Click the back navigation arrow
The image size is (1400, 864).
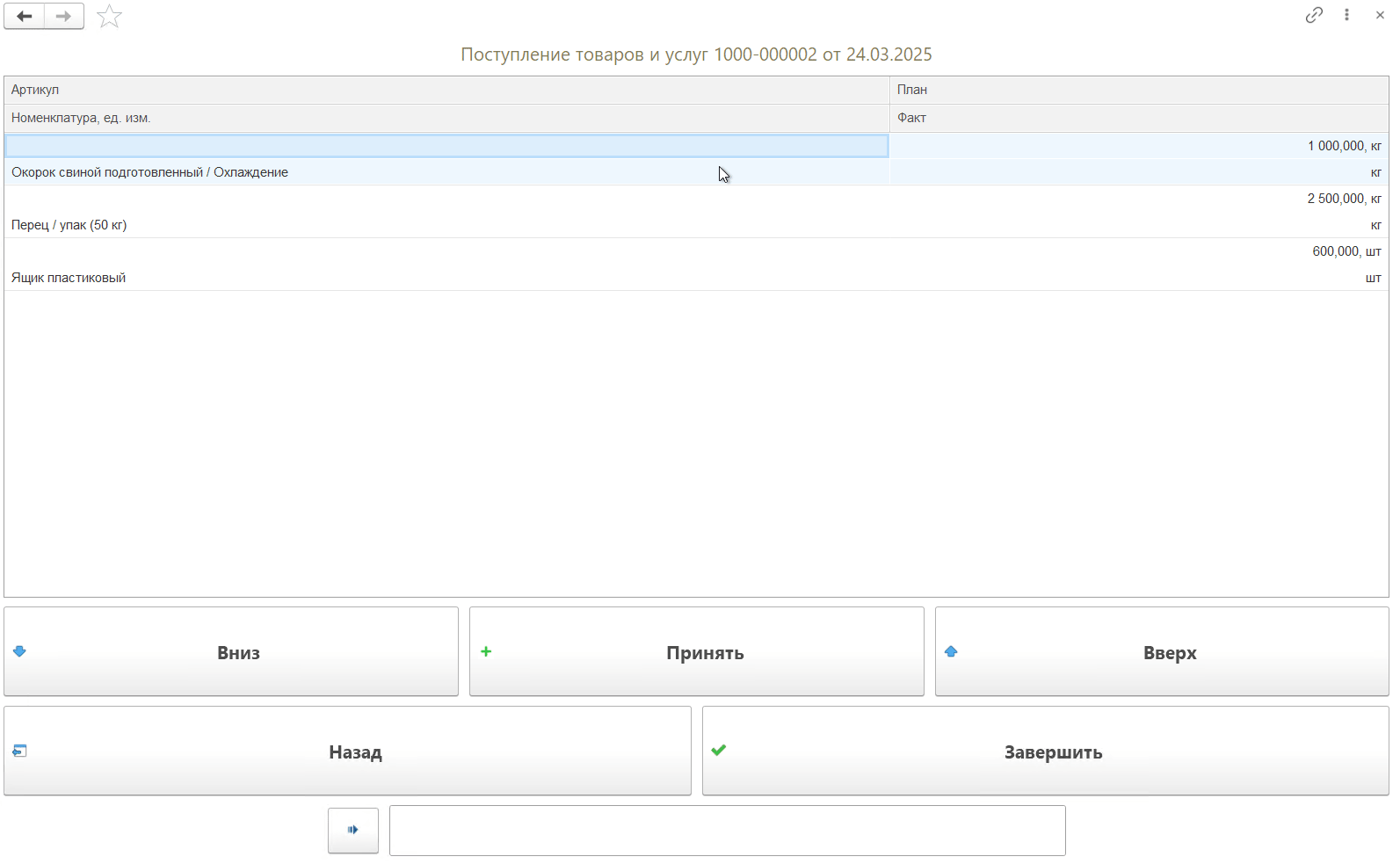[x=24, y=16]
